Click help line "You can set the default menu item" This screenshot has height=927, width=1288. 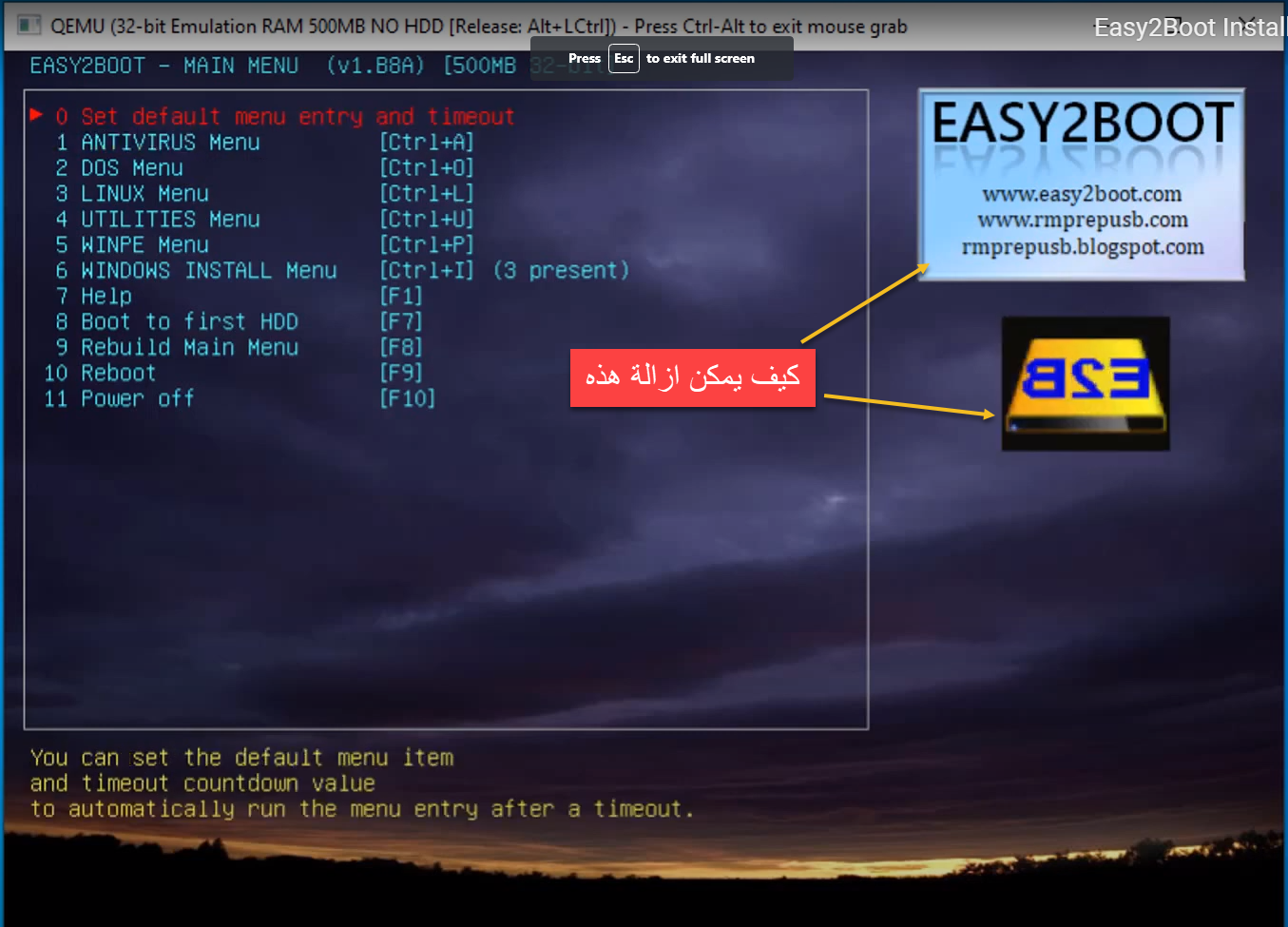pyautogui.click(x=241, y=758)
